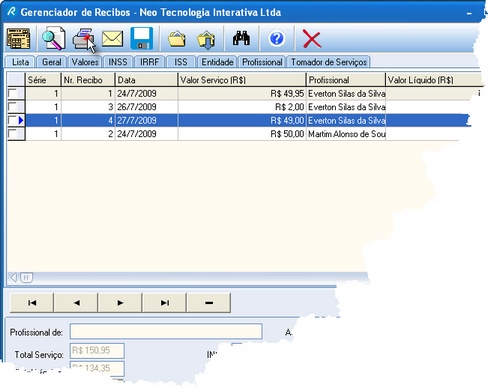
Task: Open the Tomador de Serviços tab
Action: point(329,62)
